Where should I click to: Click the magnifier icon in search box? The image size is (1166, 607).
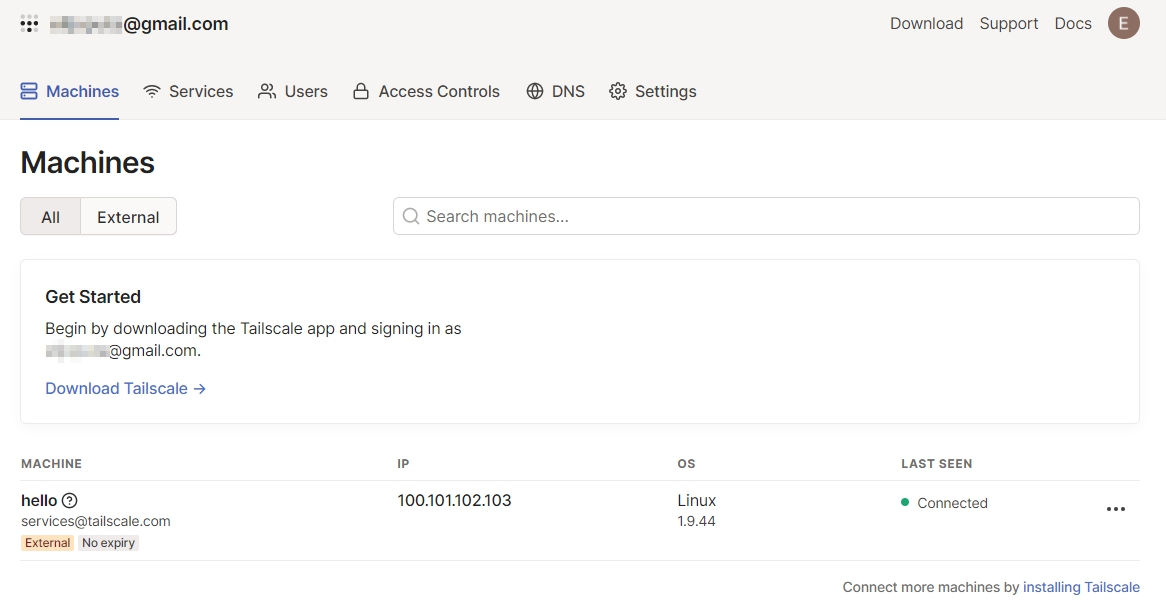pos(410,216)
